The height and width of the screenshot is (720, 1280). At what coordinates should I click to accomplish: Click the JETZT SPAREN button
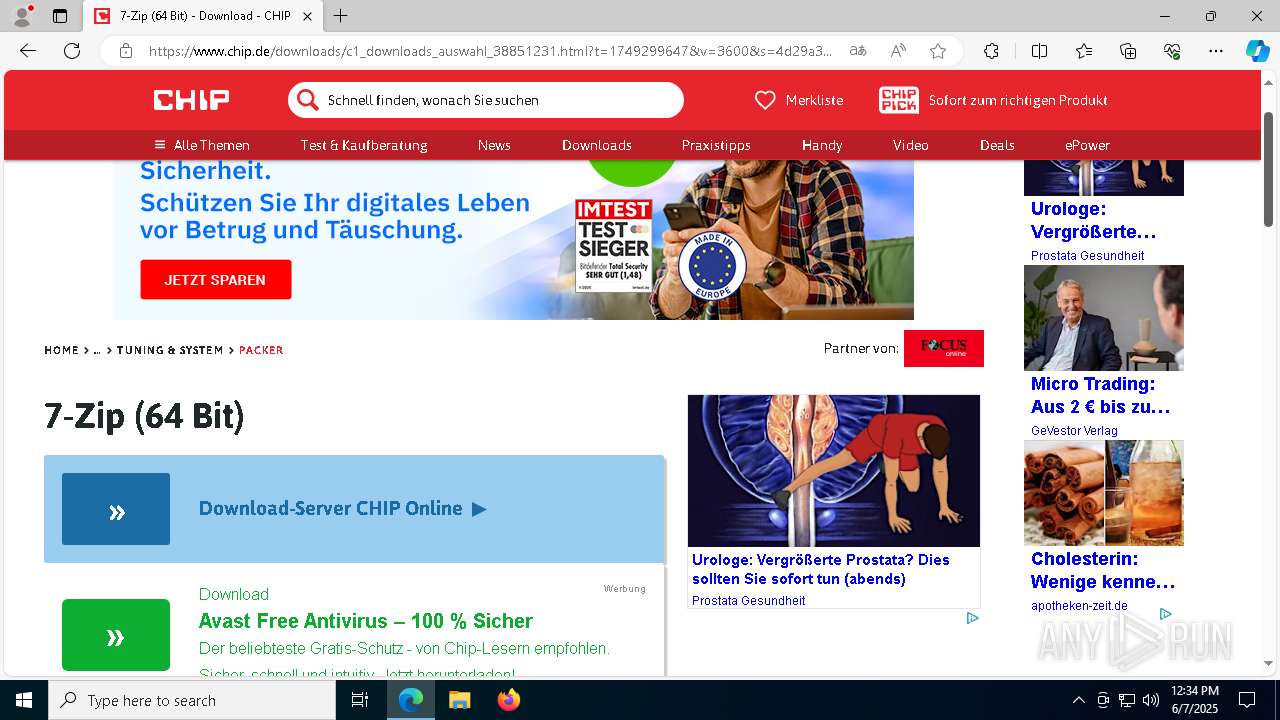click(215, 280)
